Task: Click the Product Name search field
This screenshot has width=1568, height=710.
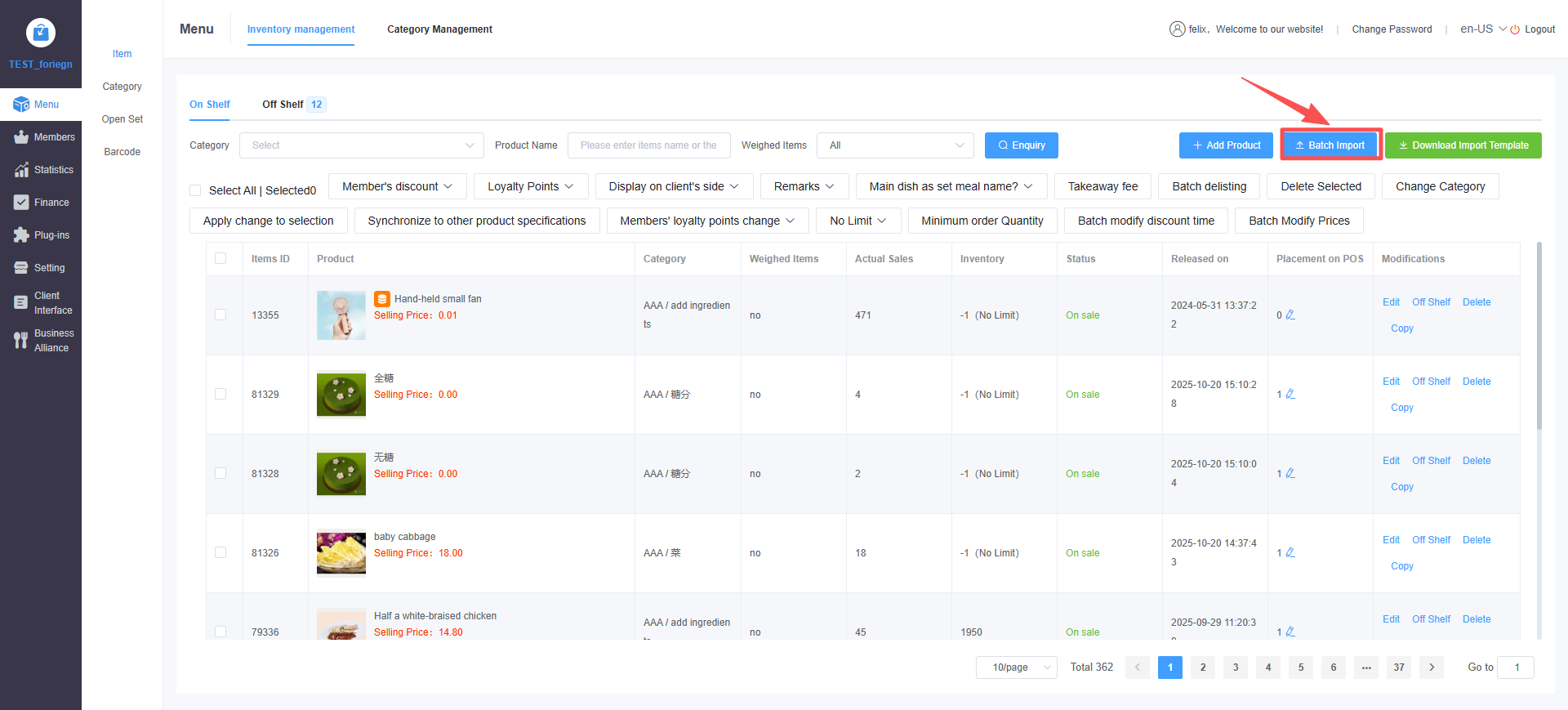Action: (648, 145)
